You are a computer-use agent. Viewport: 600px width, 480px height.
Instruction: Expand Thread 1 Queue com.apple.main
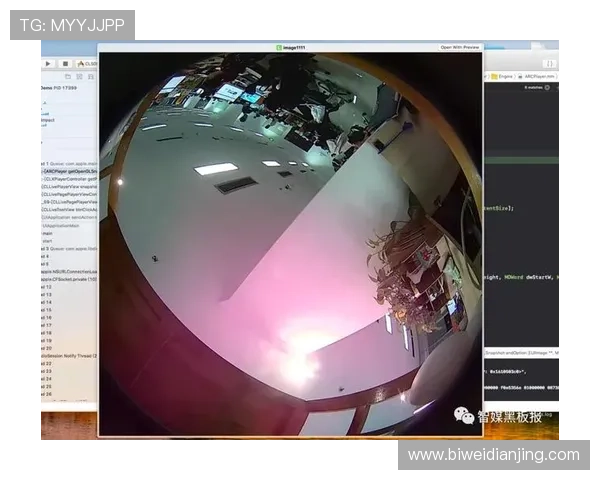click(x=70, y=163)
